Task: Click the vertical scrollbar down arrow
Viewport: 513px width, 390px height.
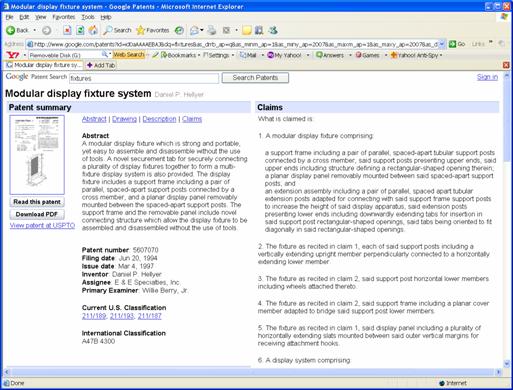Action: click(x=507, y=364)
